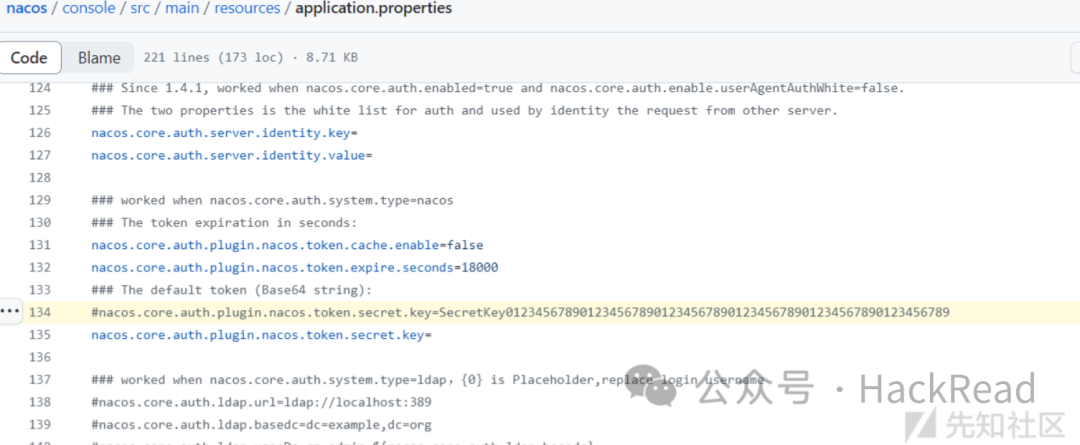Viewport: 1080px width, 445px height.
Task: Click the token.expire.seconds=18000 property line
Action: click(295, 267)
